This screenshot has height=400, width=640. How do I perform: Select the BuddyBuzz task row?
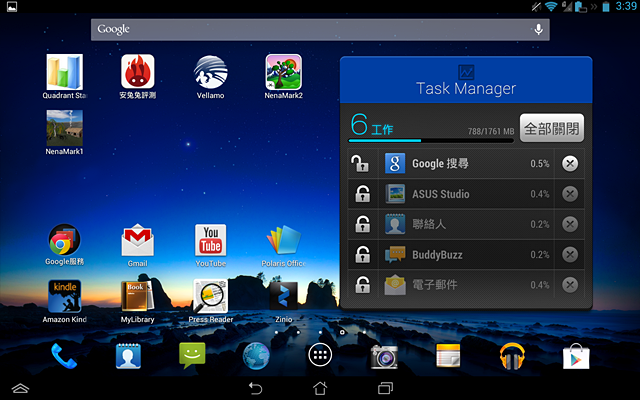[x=466, y=255]
